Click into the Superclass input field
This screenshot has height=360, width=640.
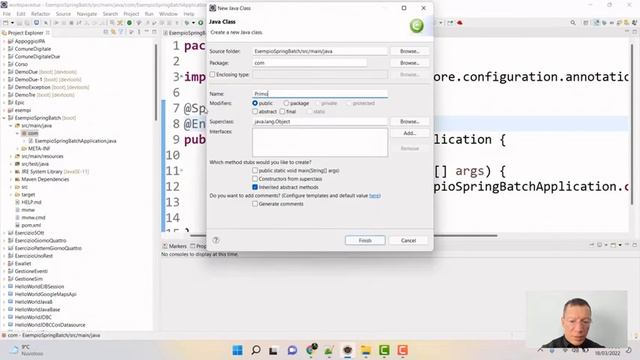point(320,122)
